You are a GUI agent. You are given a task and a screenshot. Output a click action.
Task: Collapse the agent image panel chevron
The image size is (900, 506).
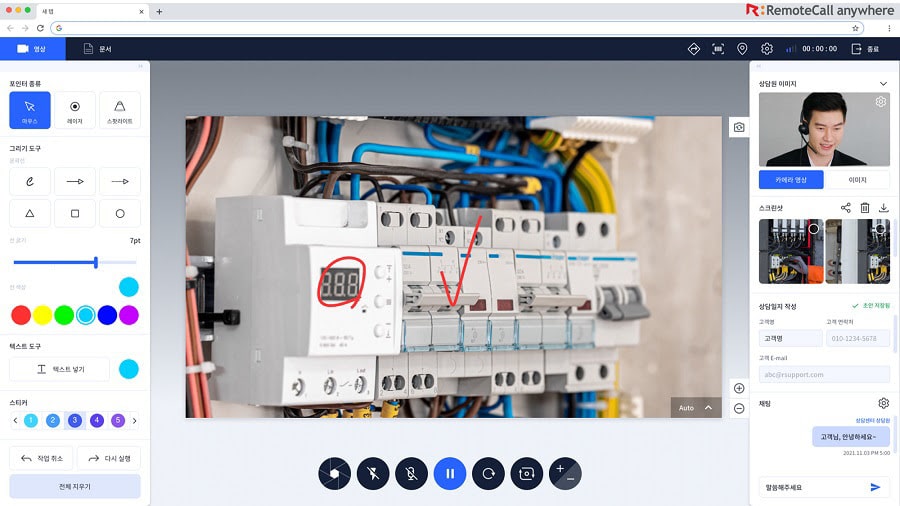[883, 84]
